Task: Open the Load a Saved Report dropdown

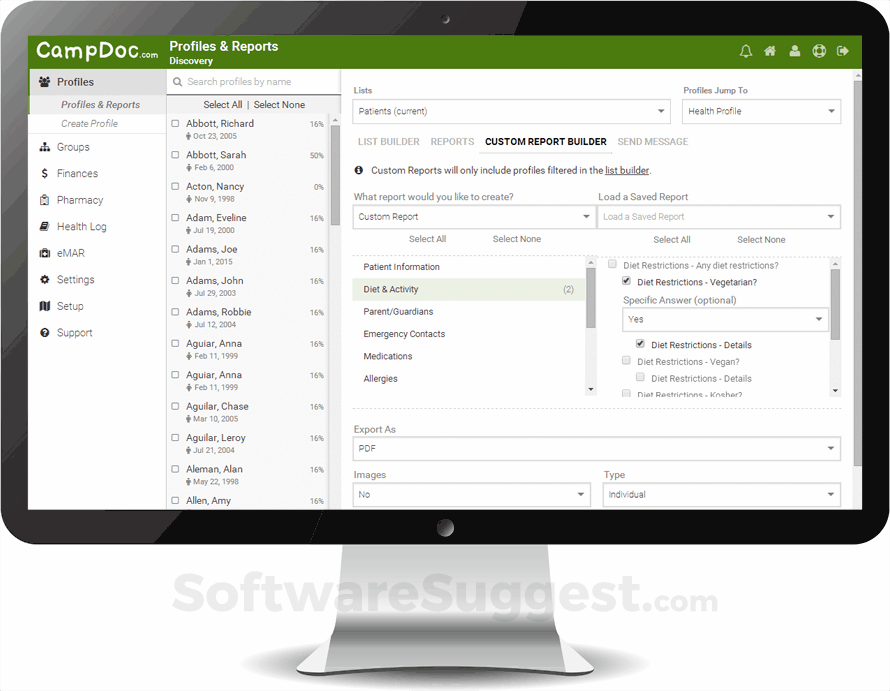Action: (719, 216)
